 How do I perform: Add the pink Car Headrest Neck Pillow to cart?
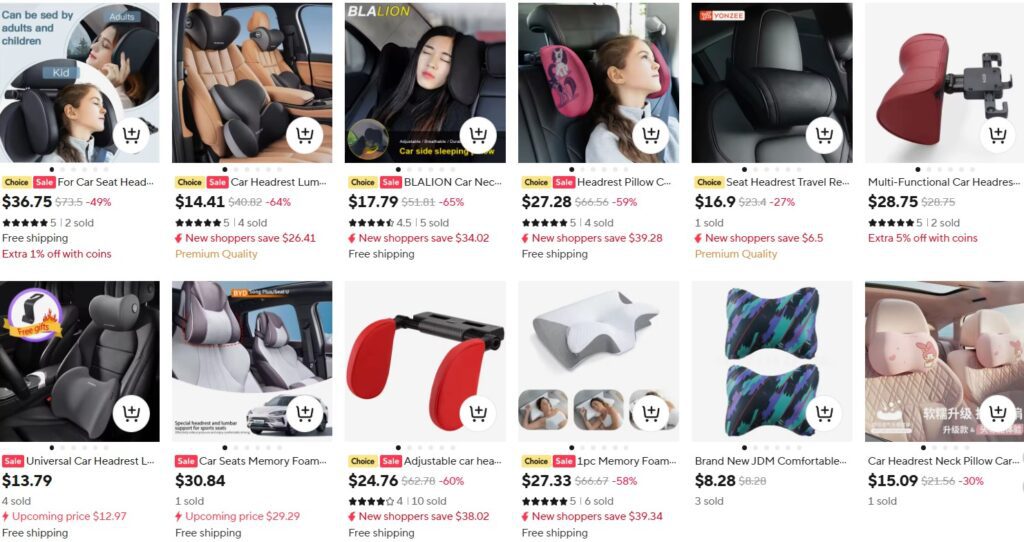coord(998,414)
